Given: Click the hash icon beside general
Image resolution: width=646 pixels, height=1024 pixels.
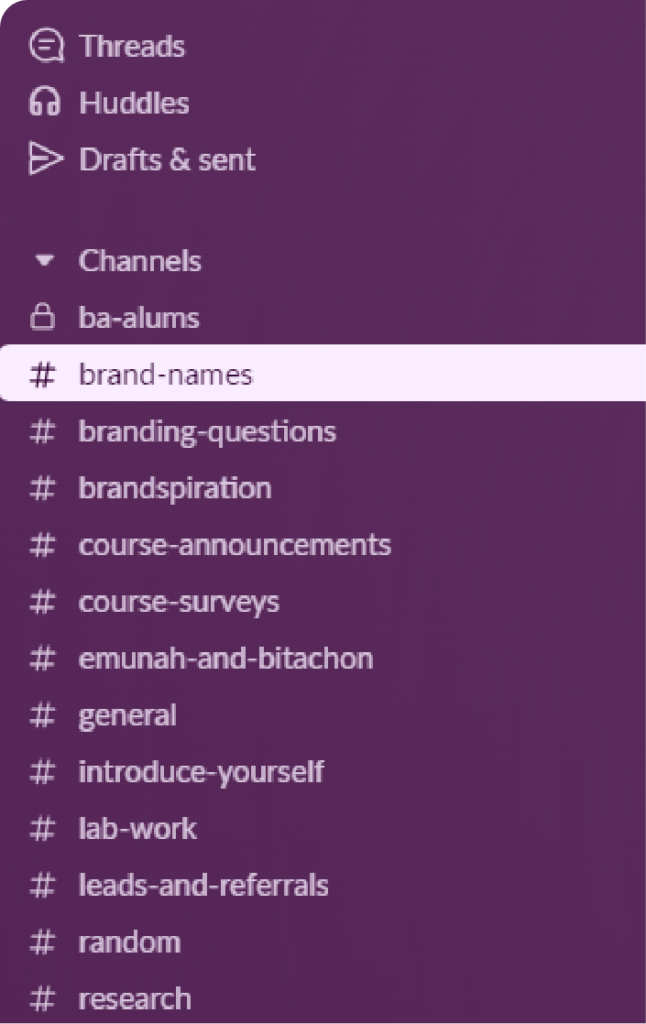Looking at the screenshot, I should (x=42, y=715).
